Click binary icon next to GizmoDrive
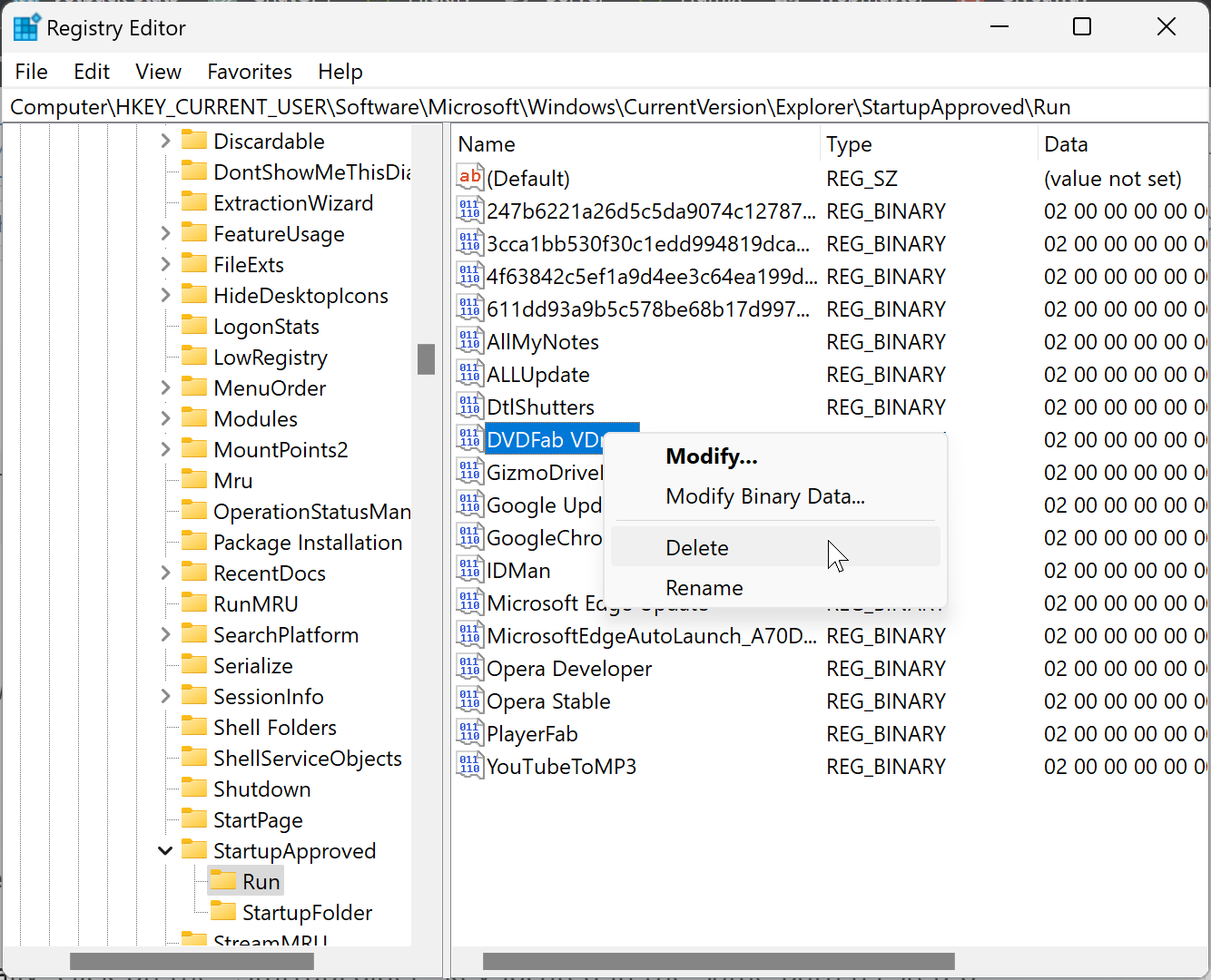This screenshot has height=980, width=1211. click(x=469, y=472)
